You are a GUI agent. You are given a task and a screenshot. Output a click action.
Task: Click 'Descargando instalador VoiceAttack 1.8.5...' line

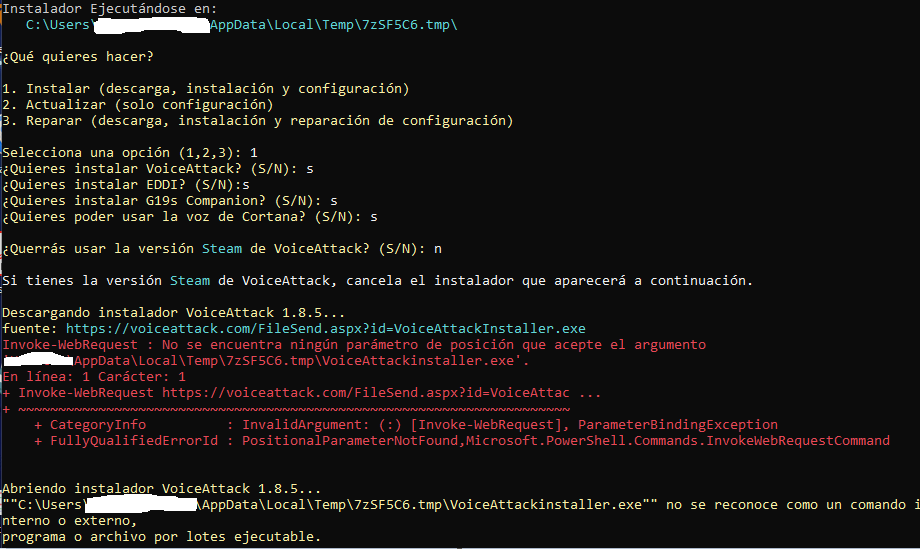coord(174,313)
